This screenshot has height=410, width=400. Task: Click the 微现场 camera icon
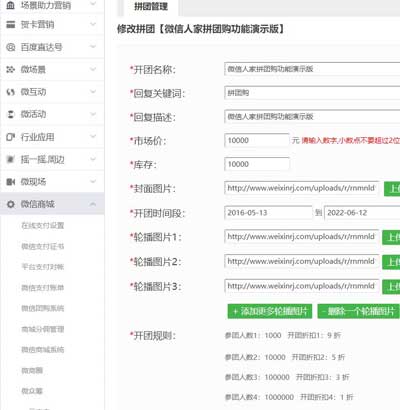pos(11,182)
